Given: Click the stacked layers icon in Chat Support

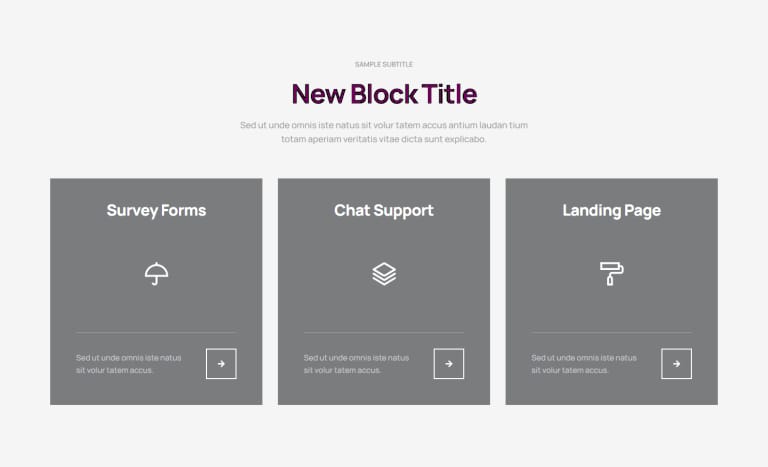Looking at the screenshot, I should click(x=384, y=273).
